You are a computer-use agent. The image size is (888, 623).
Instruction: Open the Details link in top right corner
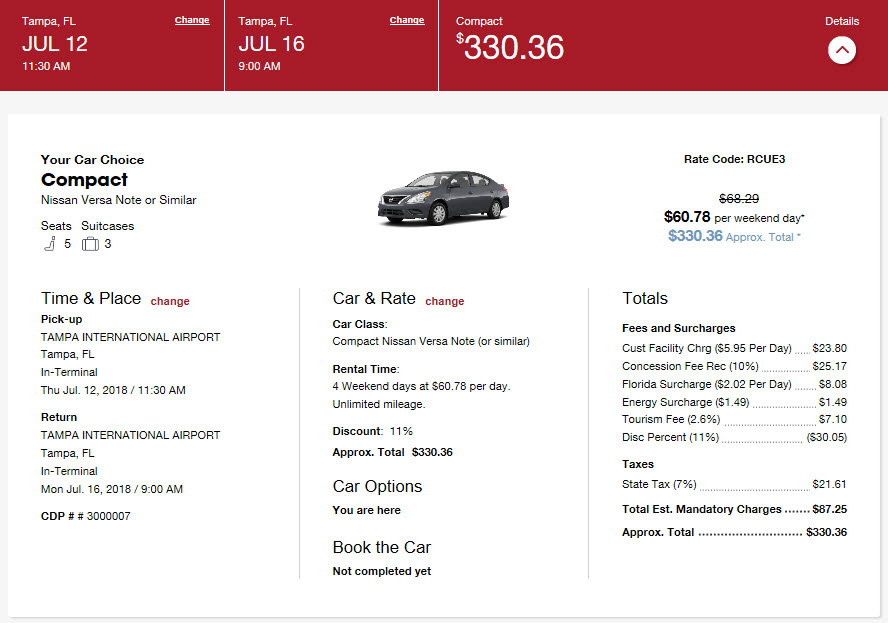(x=842, y=21)
